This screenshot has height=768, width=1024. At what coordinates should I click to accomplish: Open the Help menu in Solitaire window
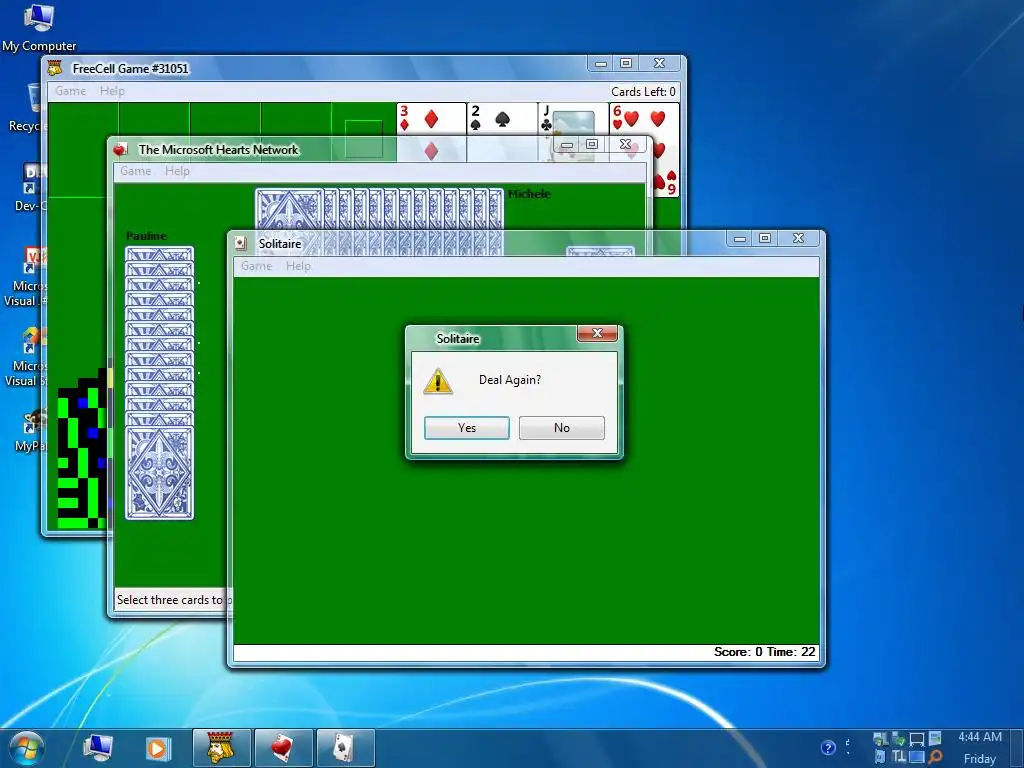[x=298, y=266]
